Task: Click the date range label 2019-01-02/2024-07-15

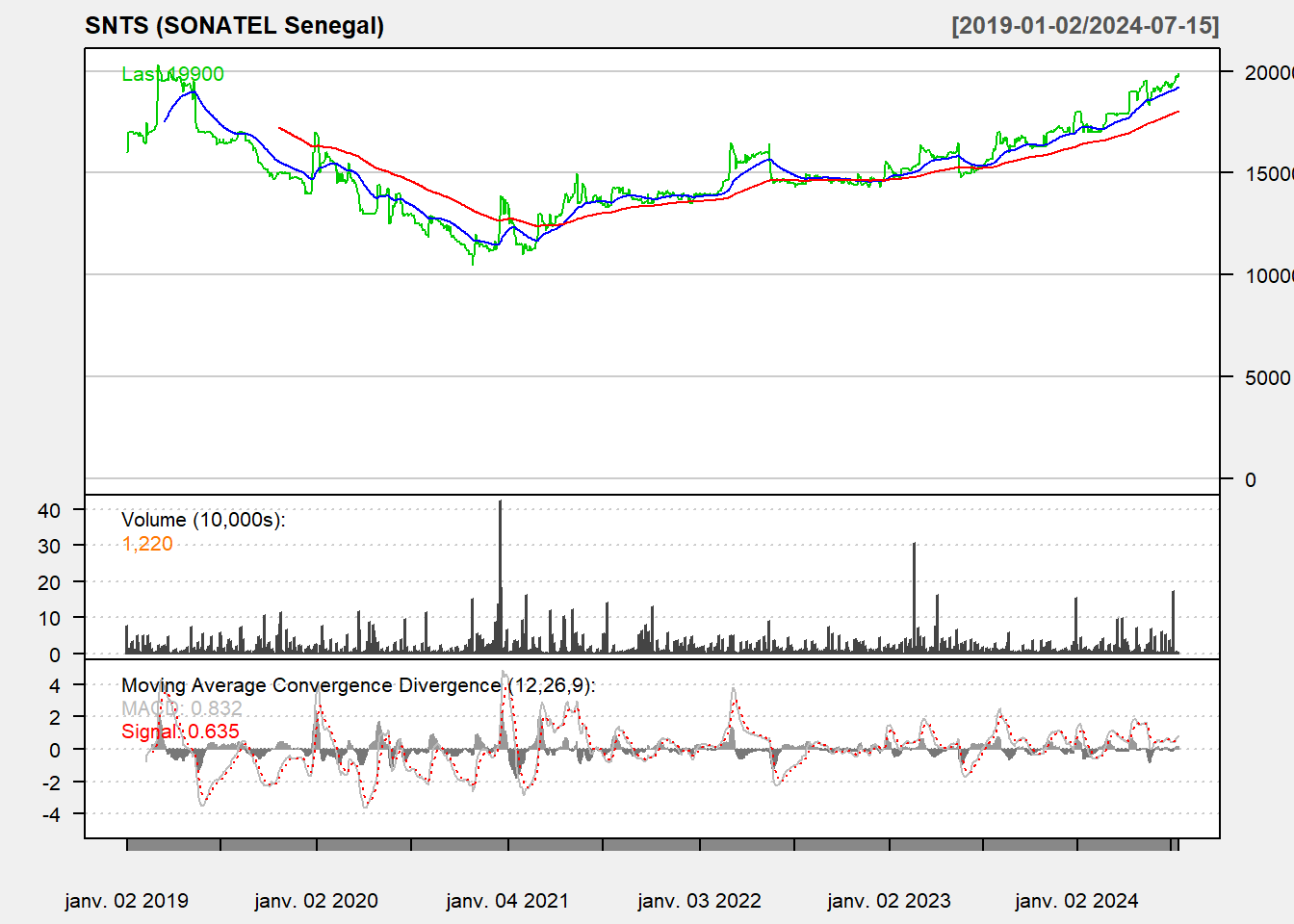Action: [x=1085, y=26]
